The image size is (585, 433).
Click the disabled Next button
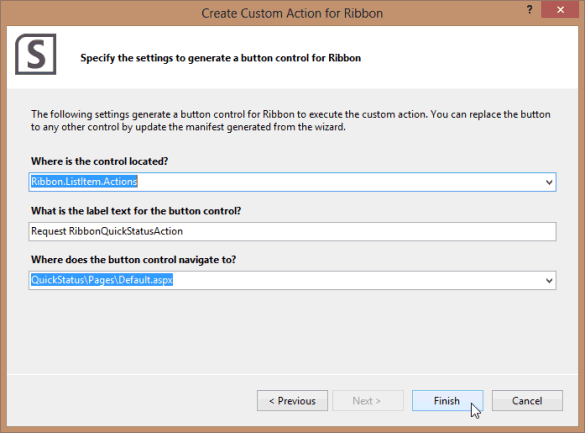tap(368, 401)
